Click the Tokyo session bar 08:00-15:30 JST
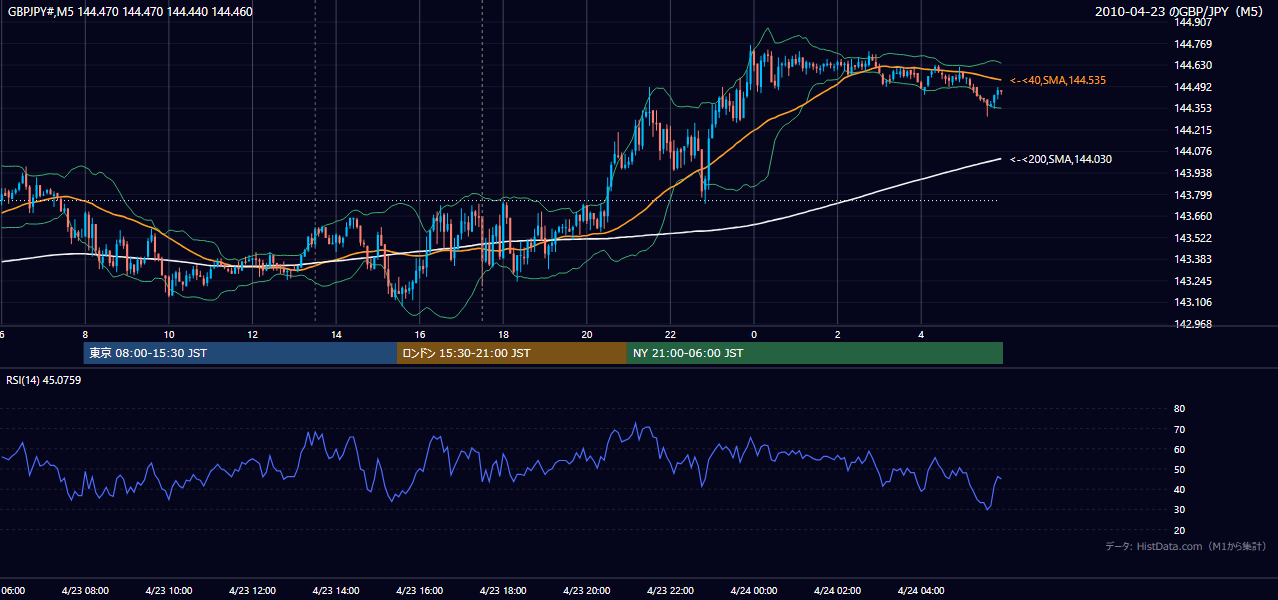This screenshot has width=1278, height=600. pyautogui.click(x=240, y=353)
